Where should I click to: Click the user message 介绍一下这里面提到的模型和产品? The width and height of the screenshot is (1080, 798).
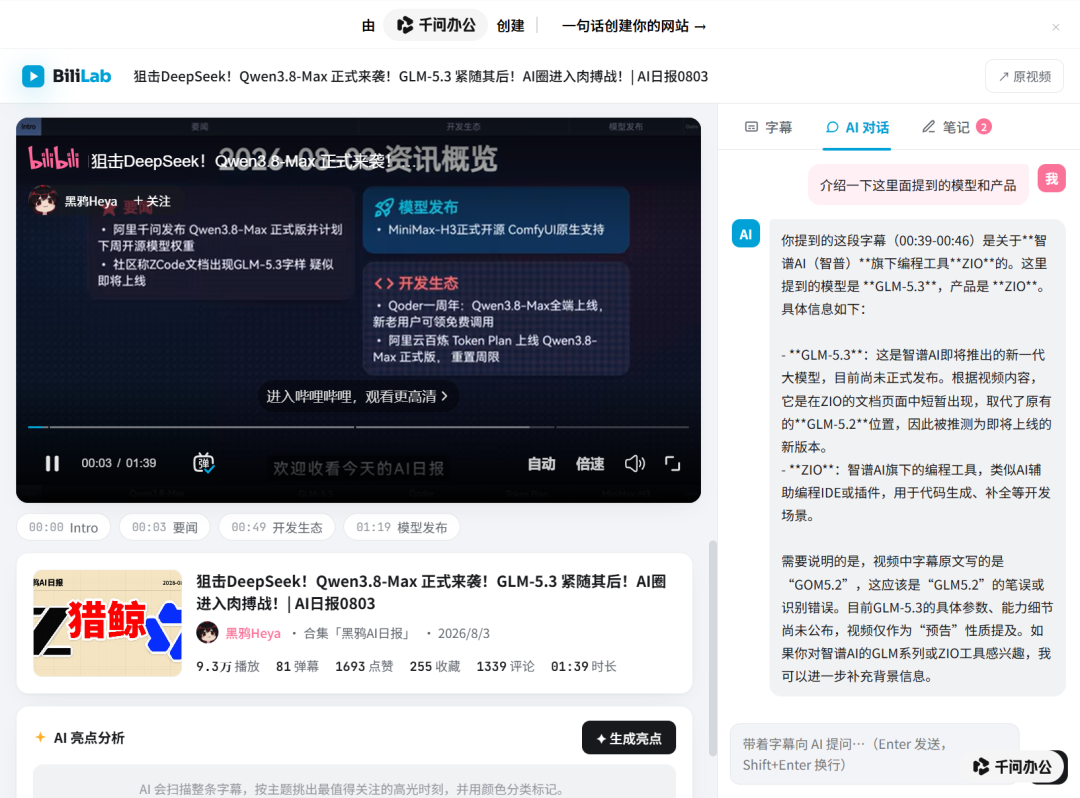[x=918, y=185]
